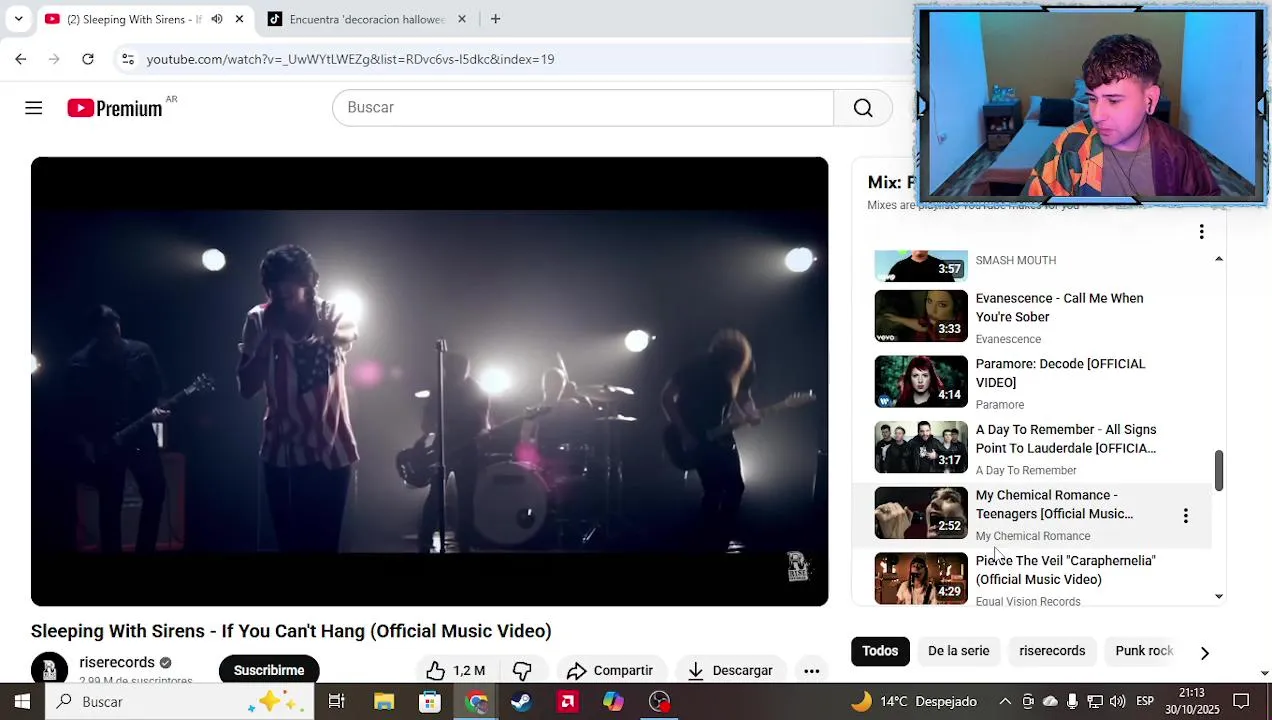Open Task View in the taskbar
This screenshot has height=720, width=1272.
[337, 702]
